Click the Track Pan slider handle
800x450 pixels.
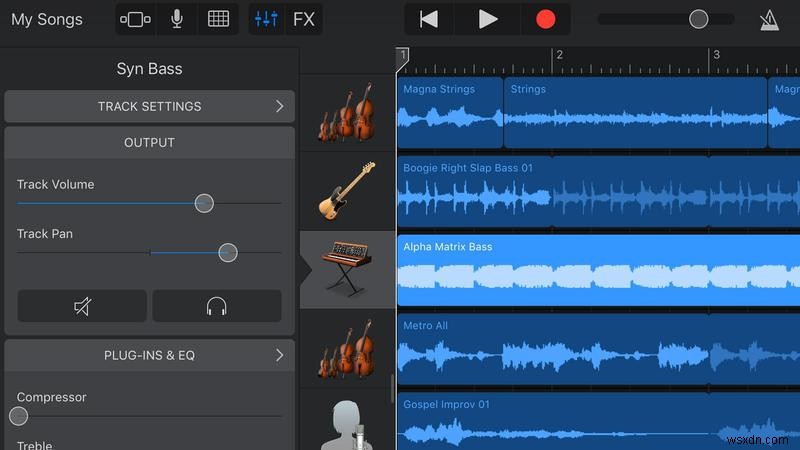228,253
